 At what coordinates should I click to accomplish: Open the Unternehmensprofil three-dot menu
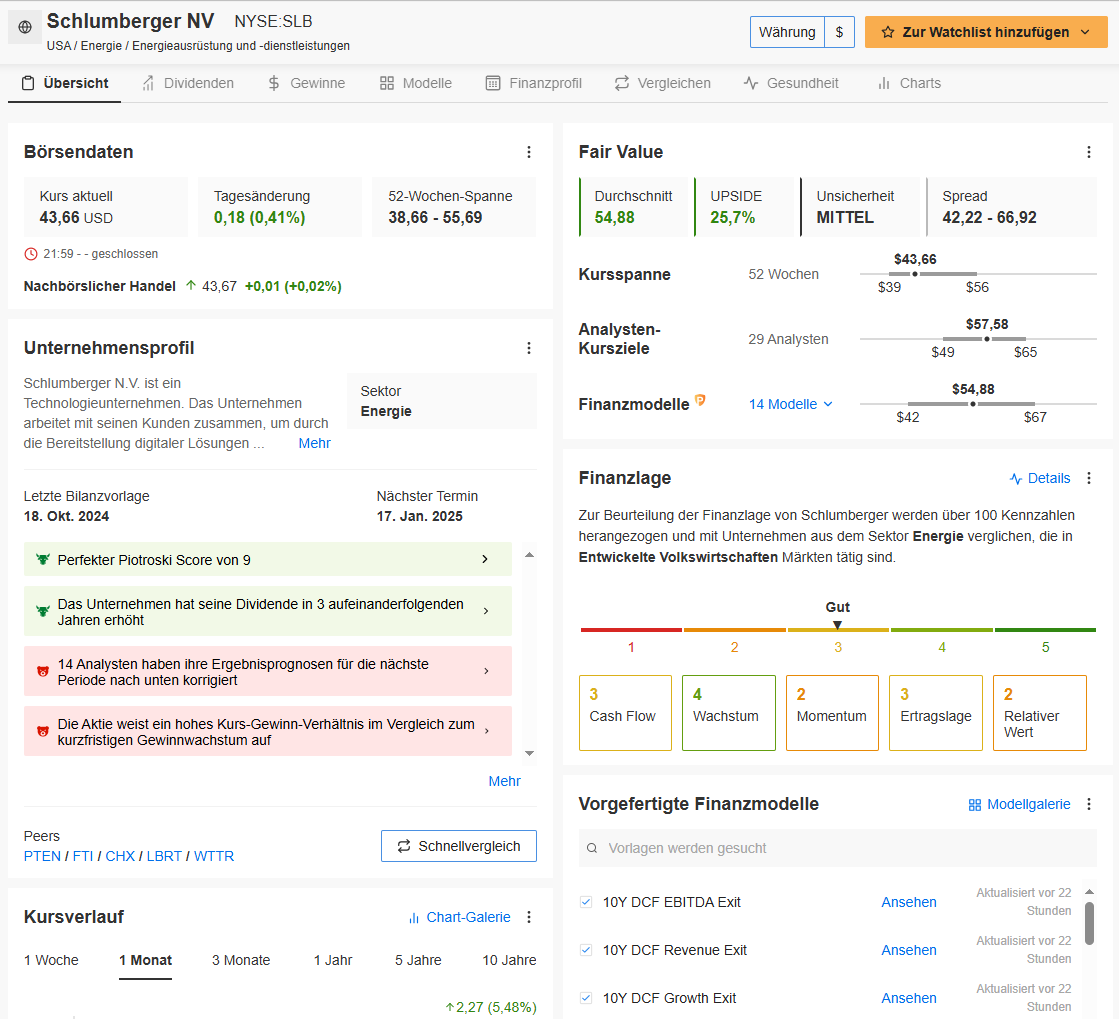pyautogui.click(x=529, y=347)
